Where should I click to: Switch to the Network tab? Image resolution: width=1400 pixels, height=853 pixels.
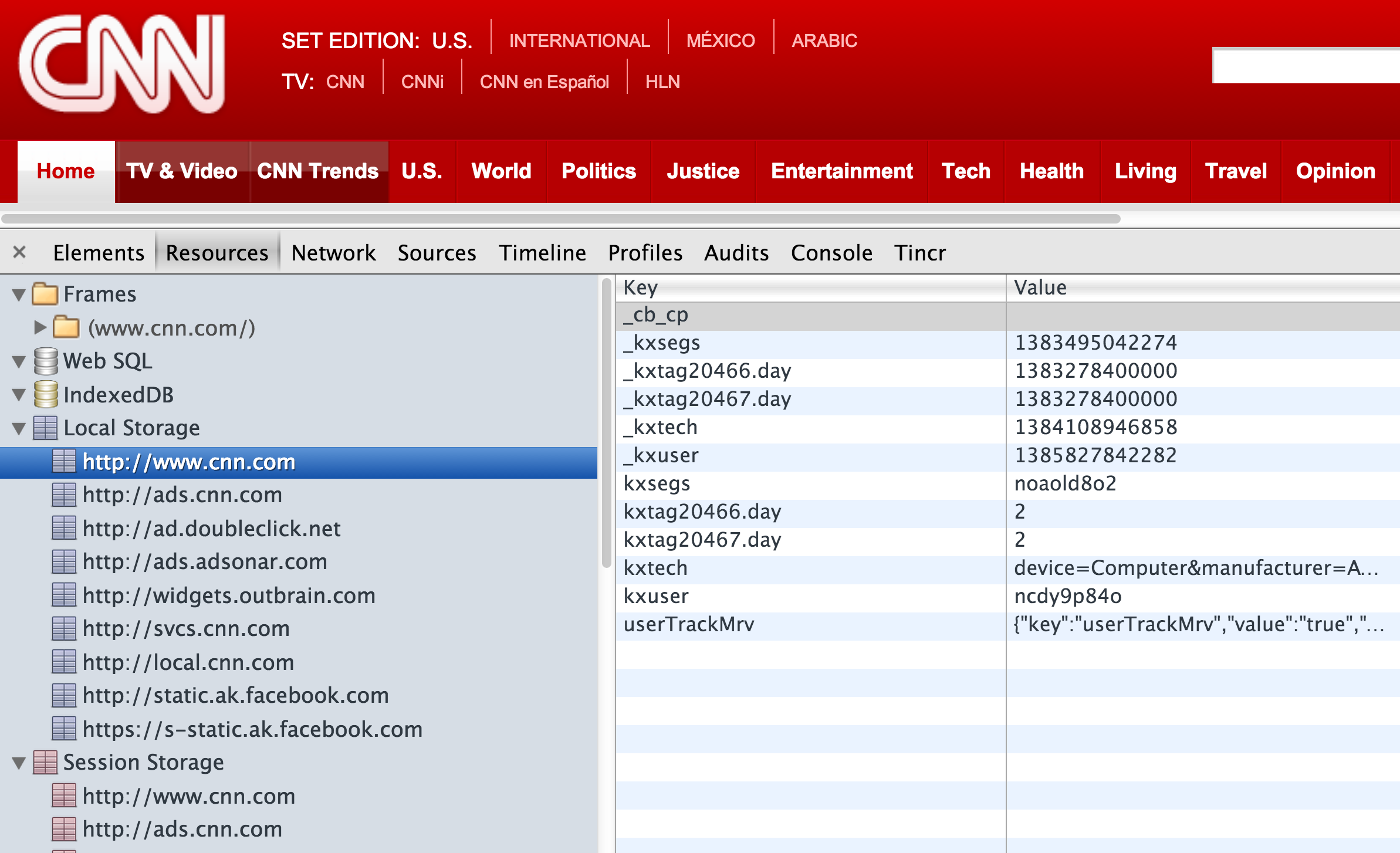point(333,253)
